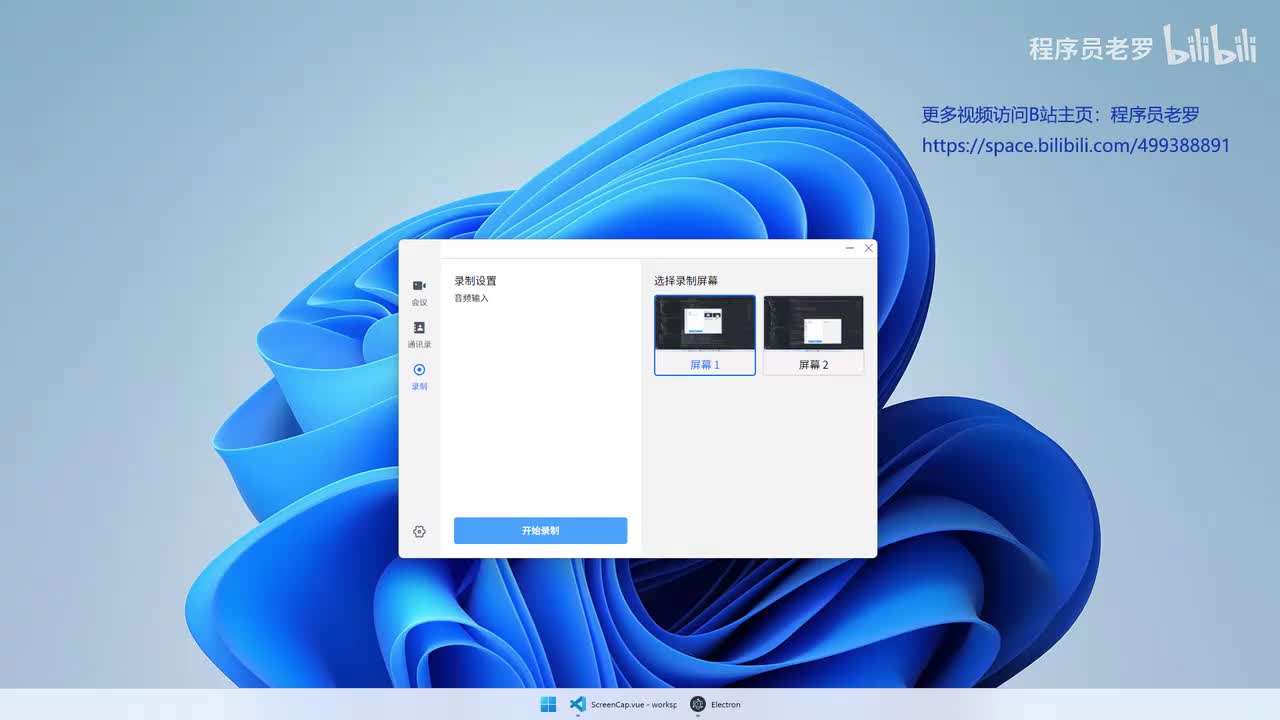Select the 屏幕 1 preview thumbnail
The width and height of the screenshot is (1280, 720).
[x=705, y=323]
